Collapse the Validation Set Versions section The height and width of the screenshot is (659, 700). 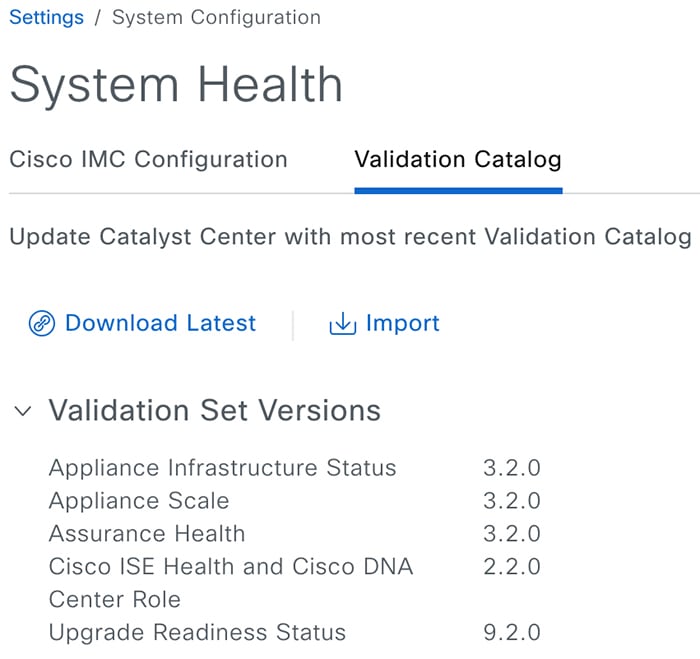click(x=23, y=411)
